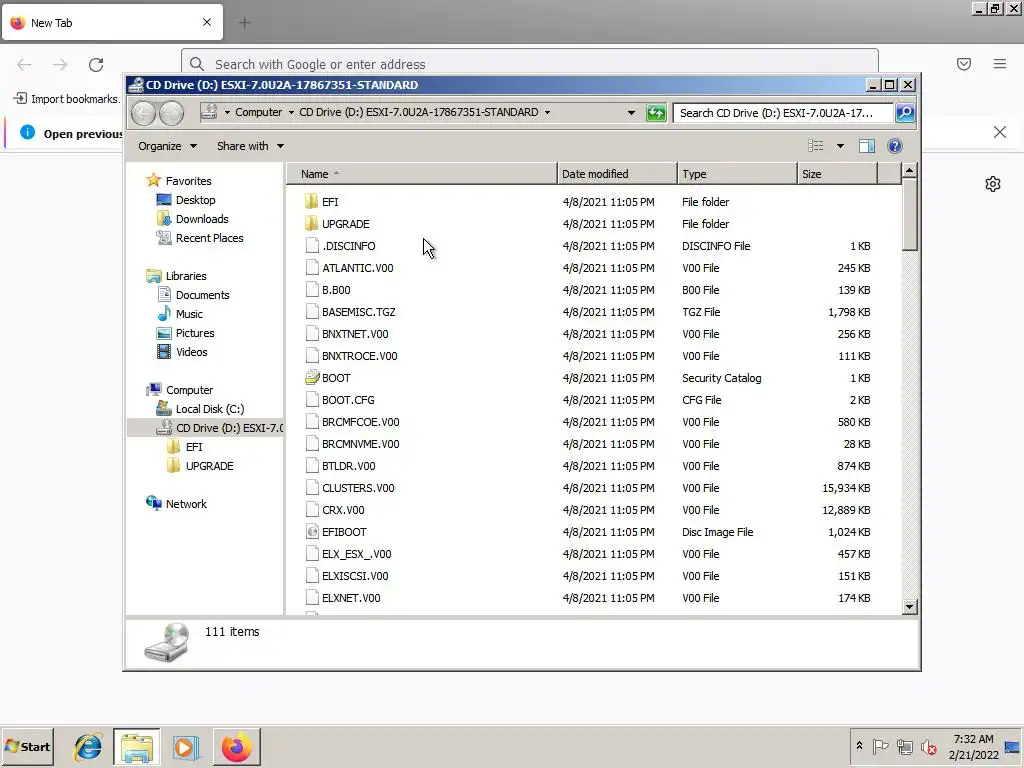Open the view options dropdown arrow
This screenshot has width=1024, height=768.
(840, 146)
